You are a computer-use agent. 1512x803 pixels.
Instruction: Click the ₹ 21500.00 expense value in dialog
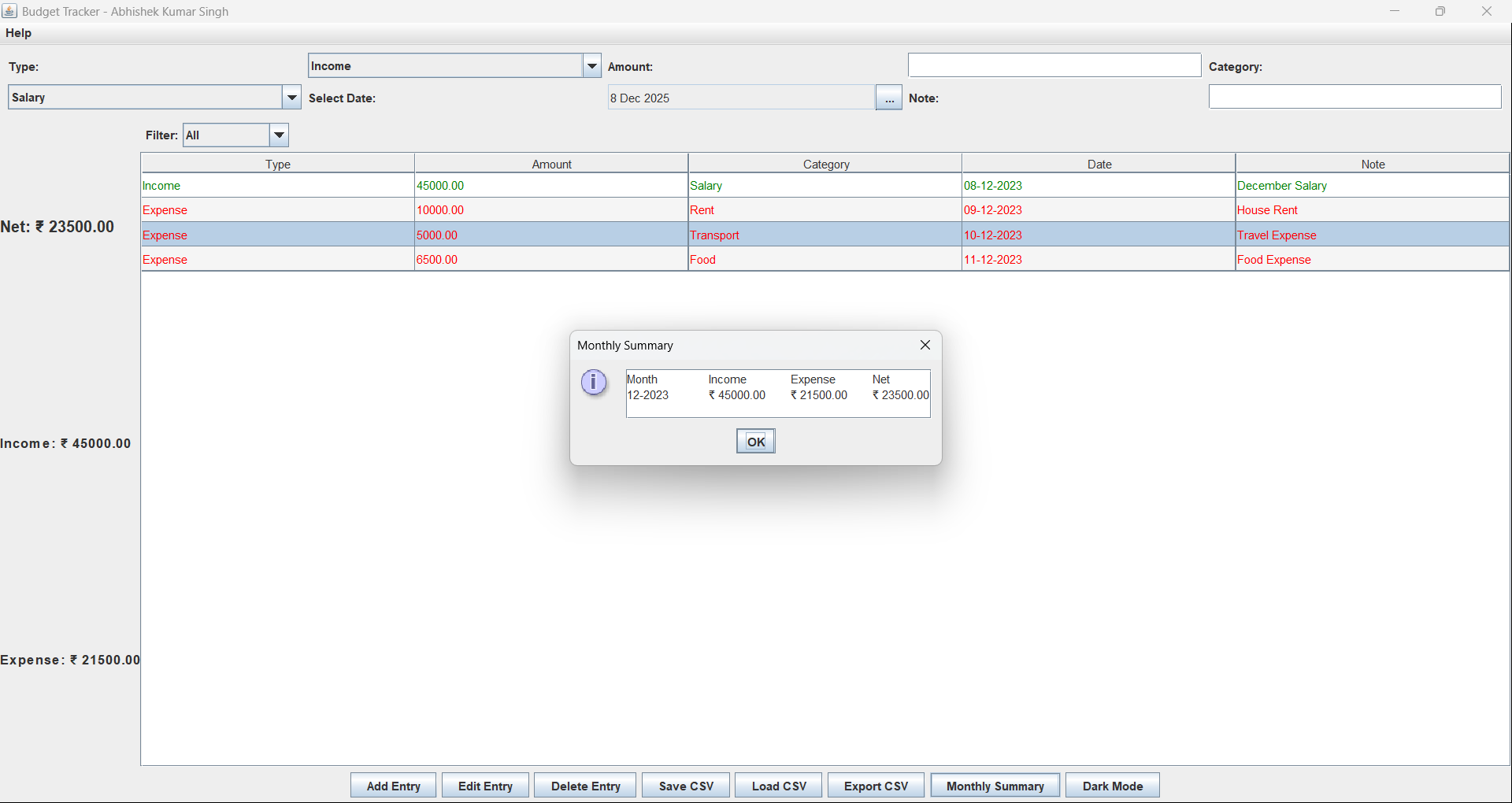click(x=819, y=395)
